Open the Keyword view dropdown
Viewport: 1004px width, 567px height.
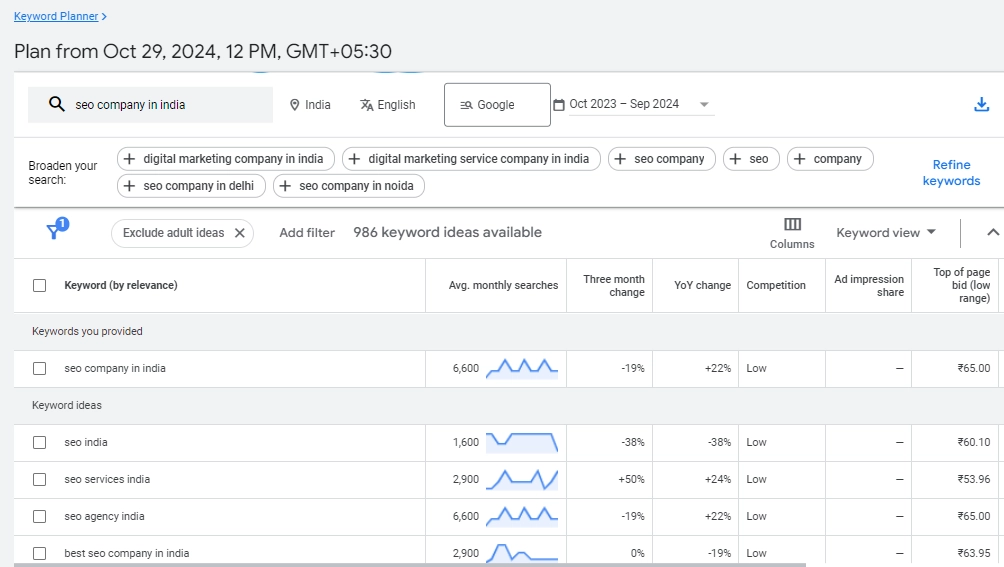pyautogui.click(x=886, y=232)
